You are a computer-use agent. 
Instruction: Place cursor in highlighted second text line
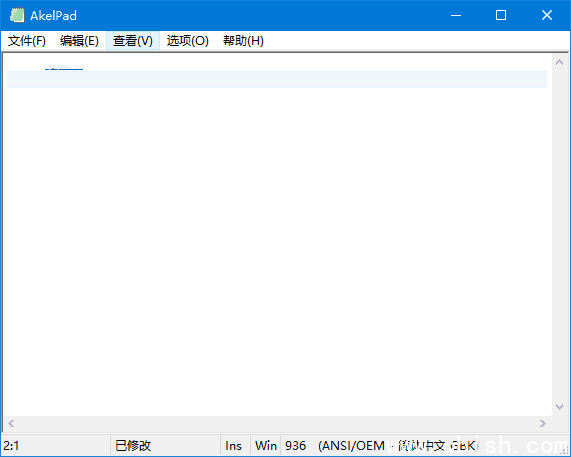277,79
